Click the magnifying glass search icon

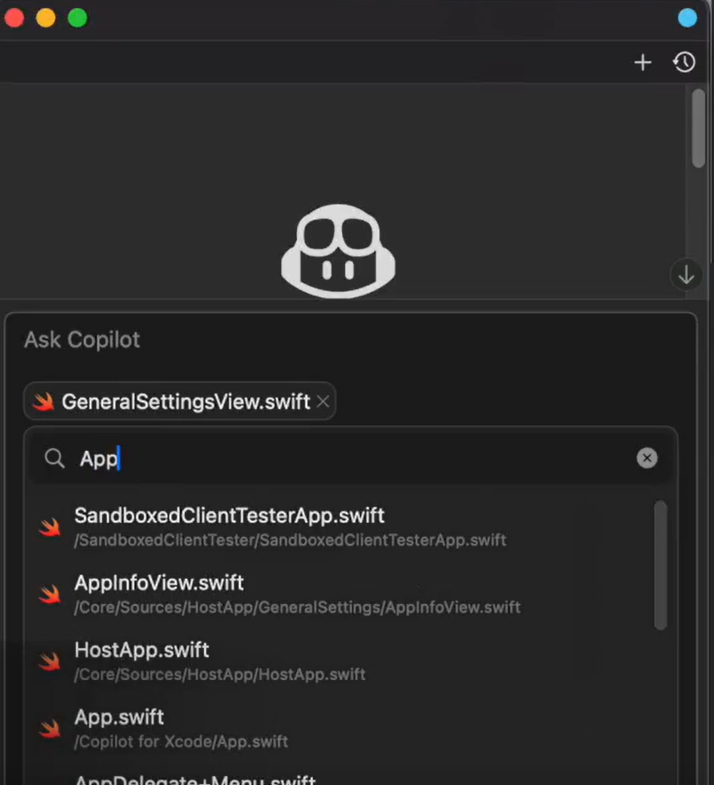54,458
